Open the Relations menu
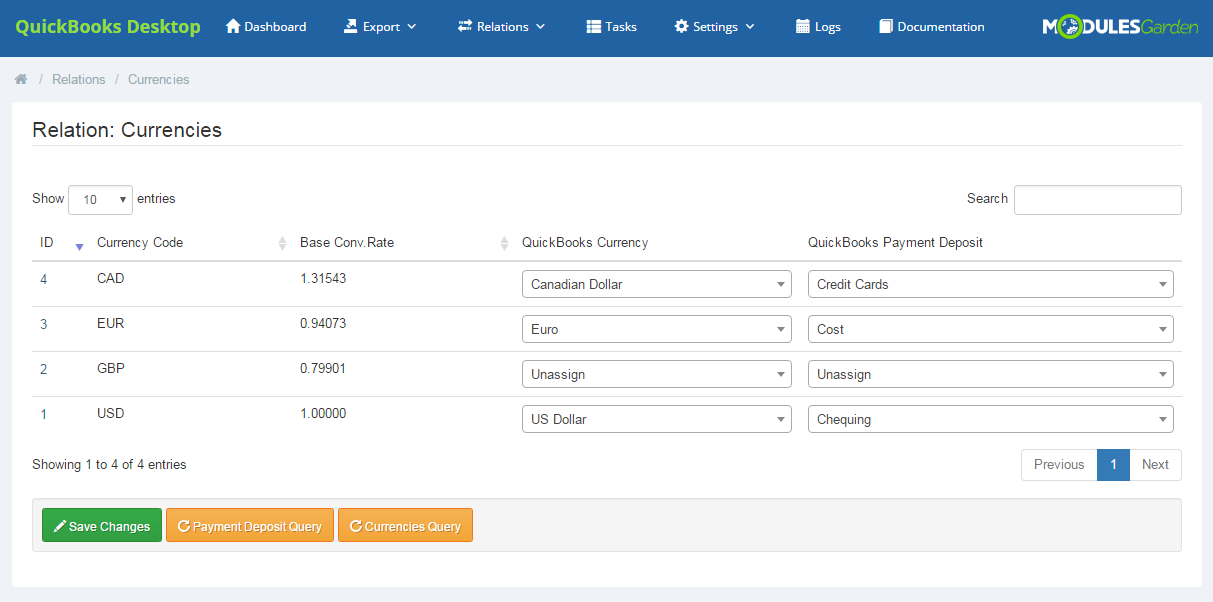This screenshot has height=602, width=1213. pos(502,27)
